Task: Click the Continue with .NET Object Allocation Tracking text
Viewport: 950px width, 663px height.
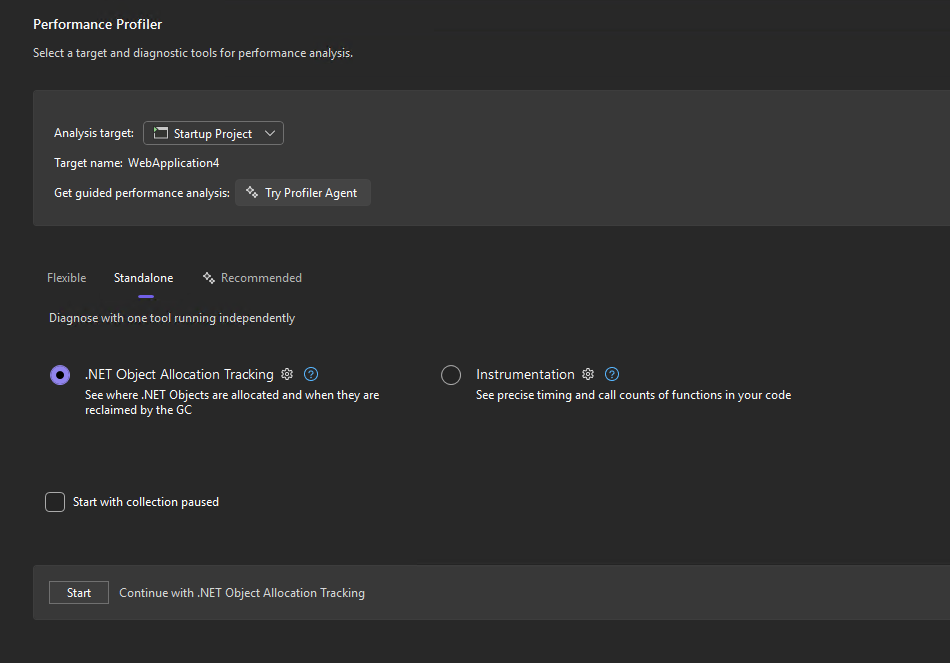Action: pos(242,592)
